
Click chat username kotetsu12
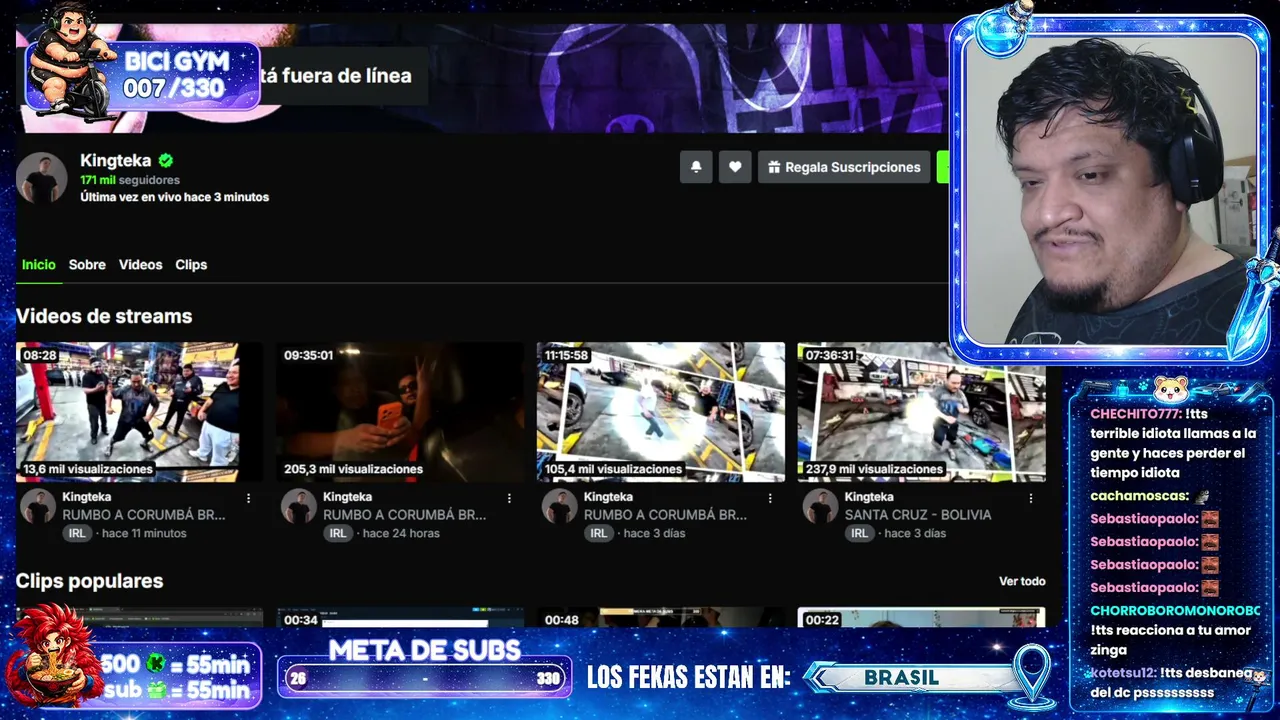[x=1123, y=673]
